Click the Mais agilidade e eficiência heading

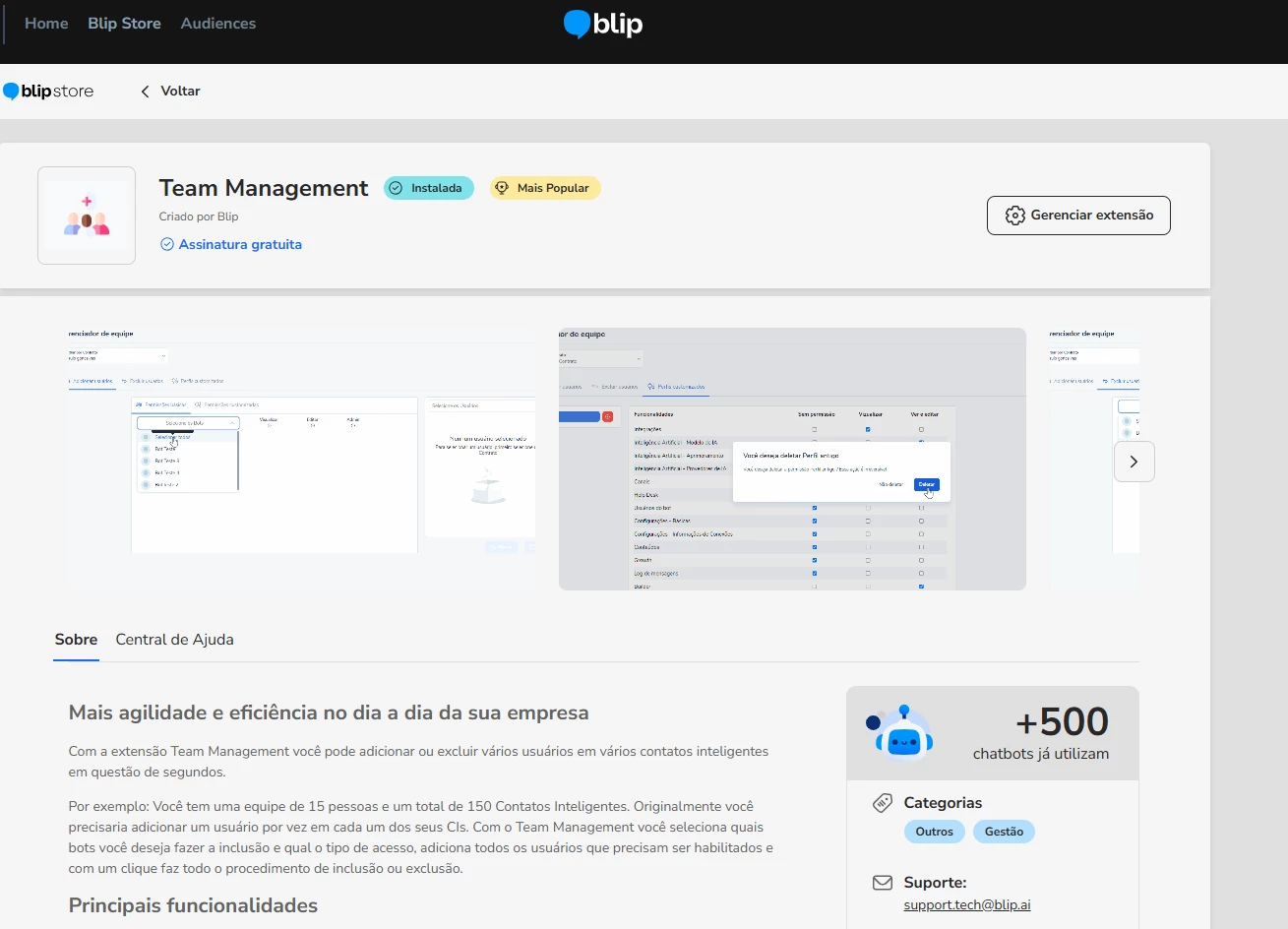pos(329,712)
